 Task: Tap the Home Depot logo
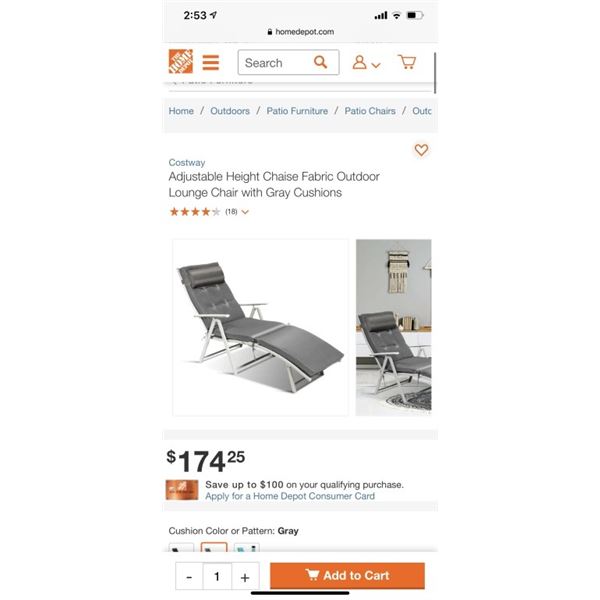tap(181, 61)
